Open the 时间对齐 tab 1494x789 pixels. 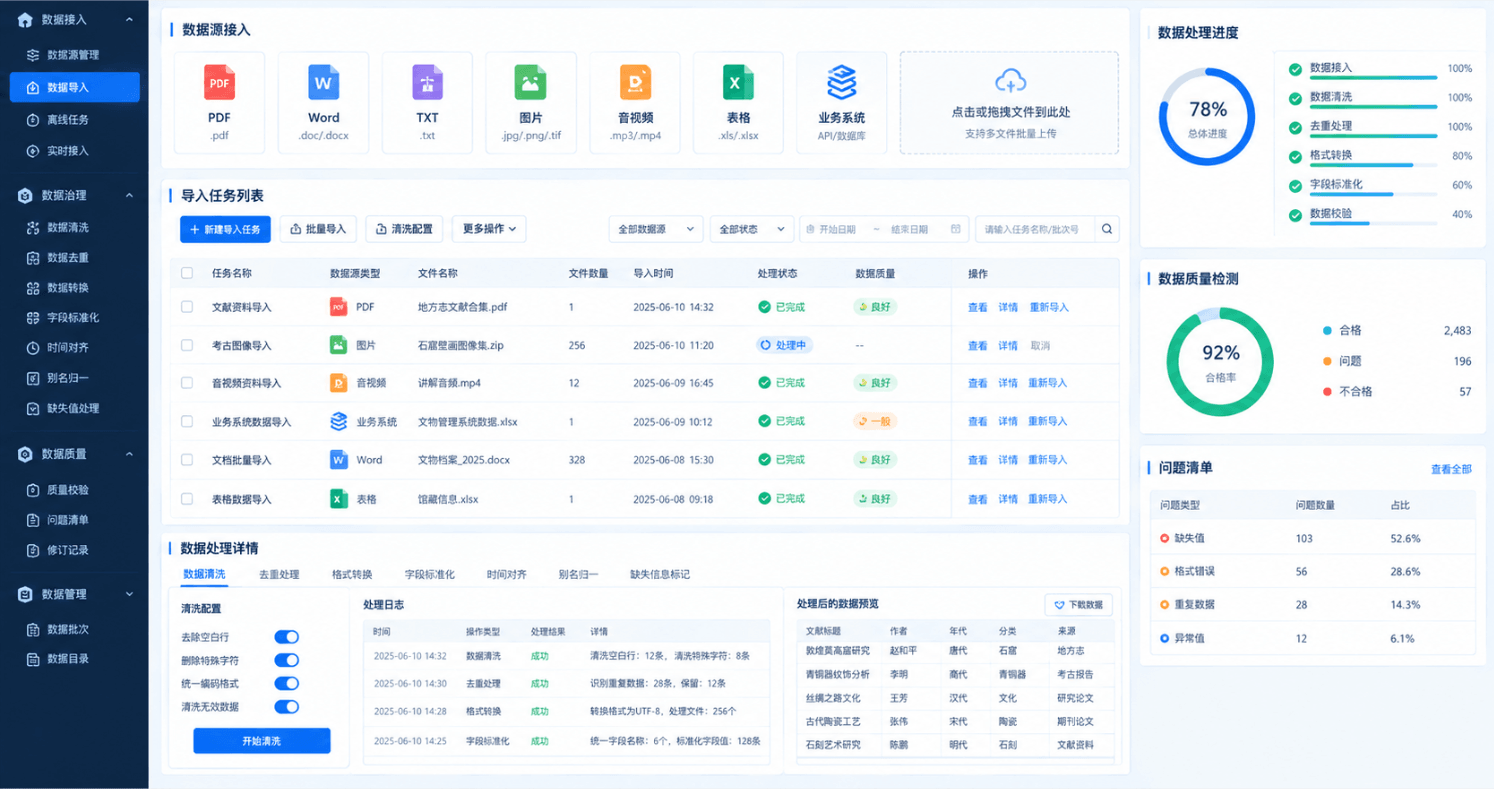(506, 575)
